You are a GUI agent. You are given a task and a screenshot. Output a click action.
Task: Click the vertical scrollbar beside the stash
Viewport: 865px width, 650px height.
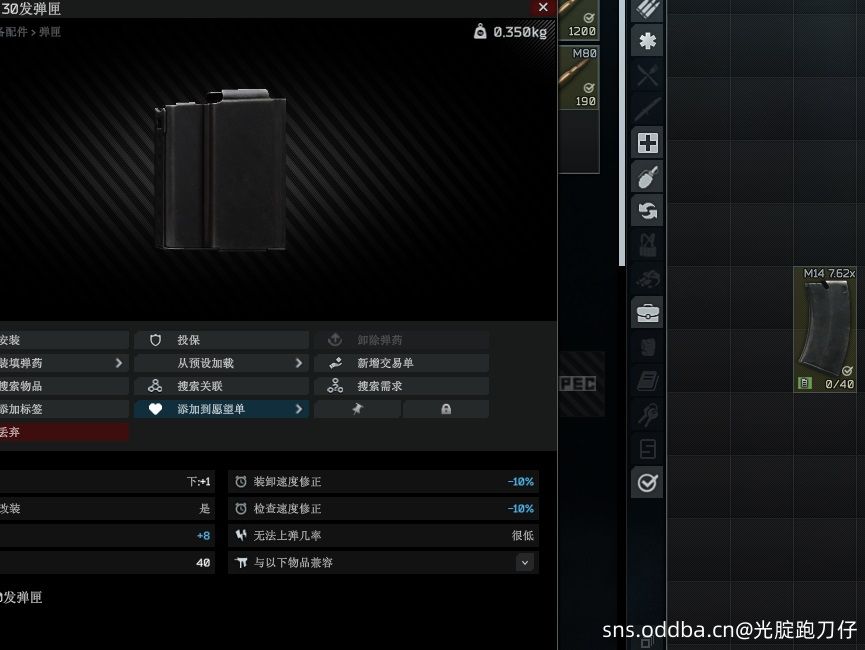coord(622,132)
